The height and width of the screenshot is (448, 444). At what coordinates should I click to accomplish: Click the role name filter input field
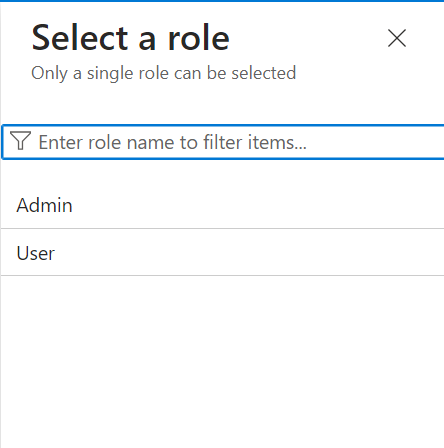point(223,142)
